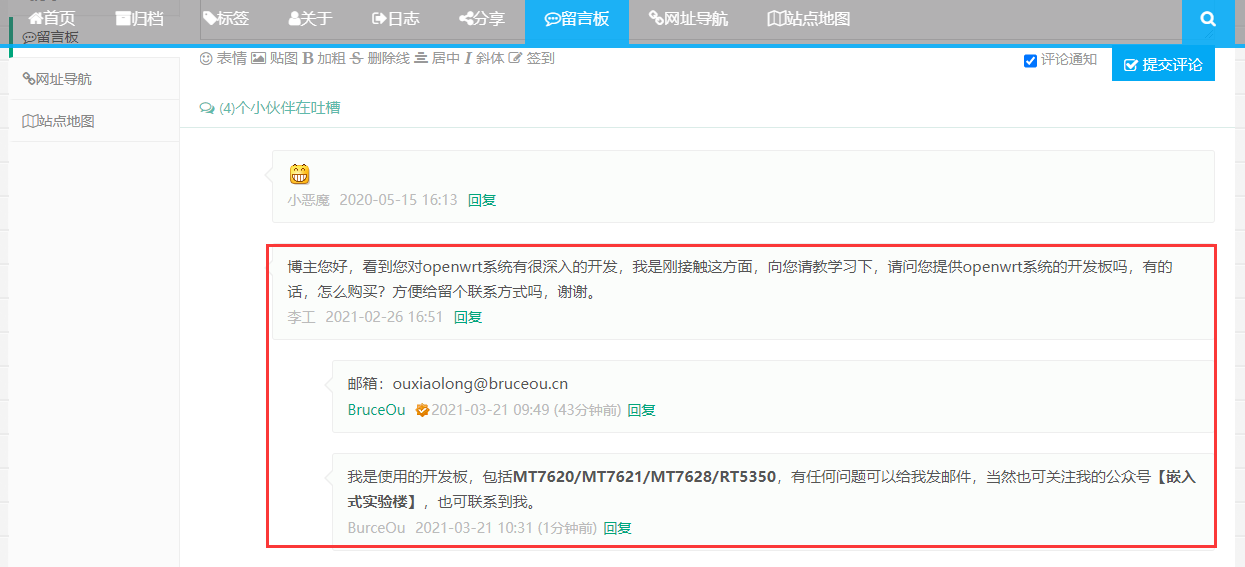Open 网址导航 in the top navbar

pyautogui.click(x=688, y=18)
